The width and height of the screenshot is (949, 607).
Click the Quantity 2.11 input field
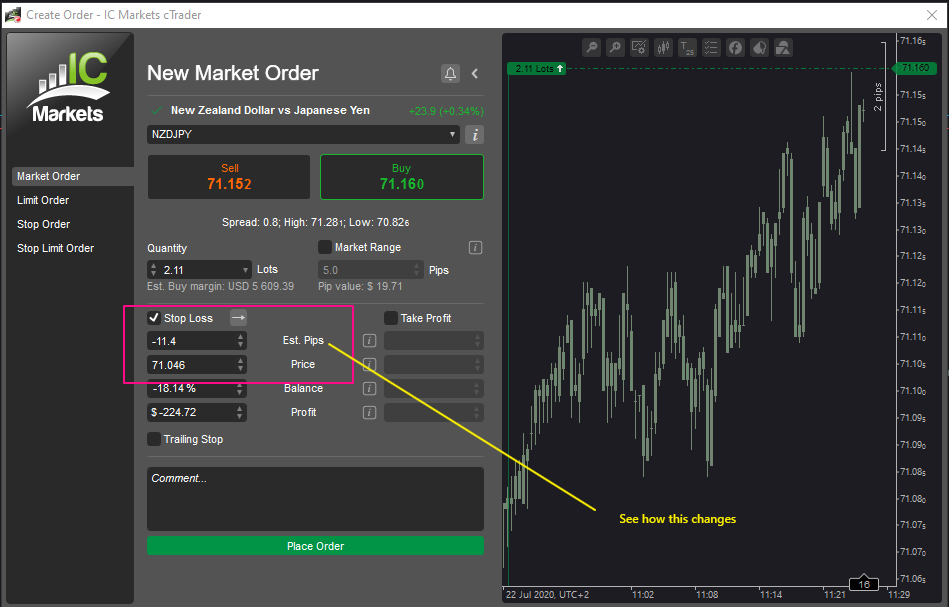(x=200, y=270)
